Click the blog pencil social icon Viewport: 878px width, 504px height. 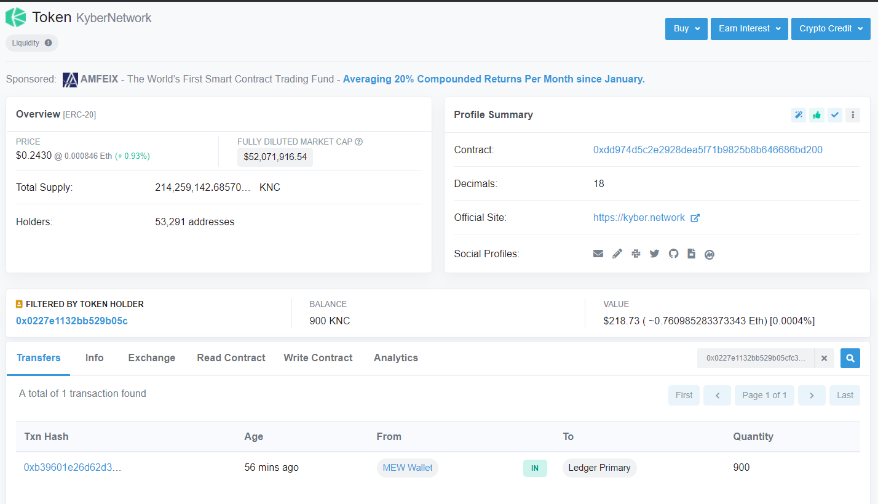(617, 254)
